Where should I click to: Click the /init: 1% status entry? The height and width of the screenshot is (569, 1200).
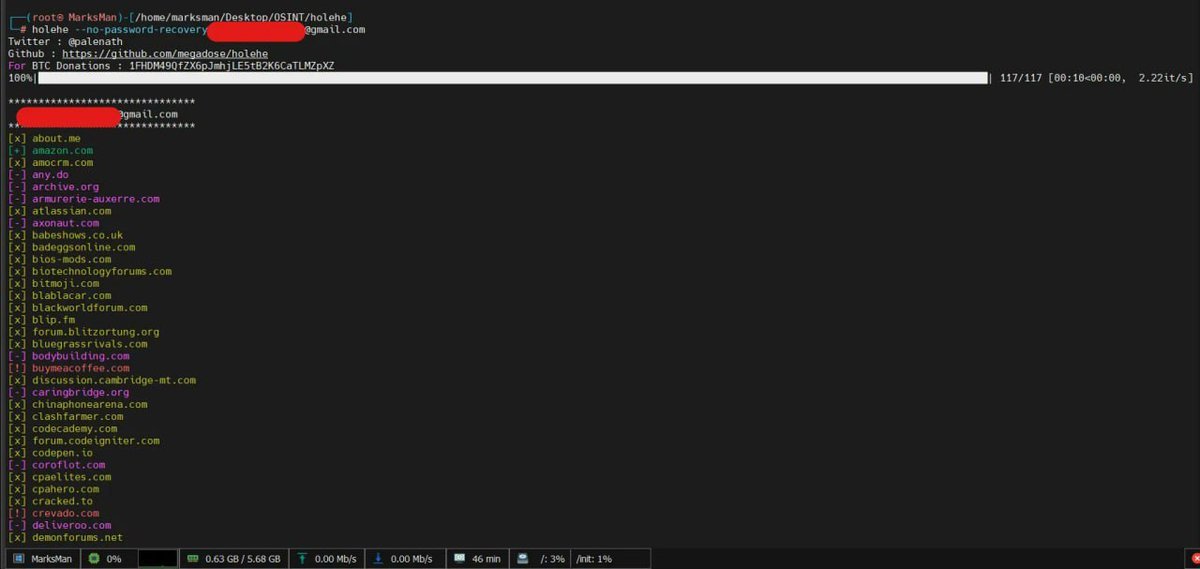pos(594,559)
